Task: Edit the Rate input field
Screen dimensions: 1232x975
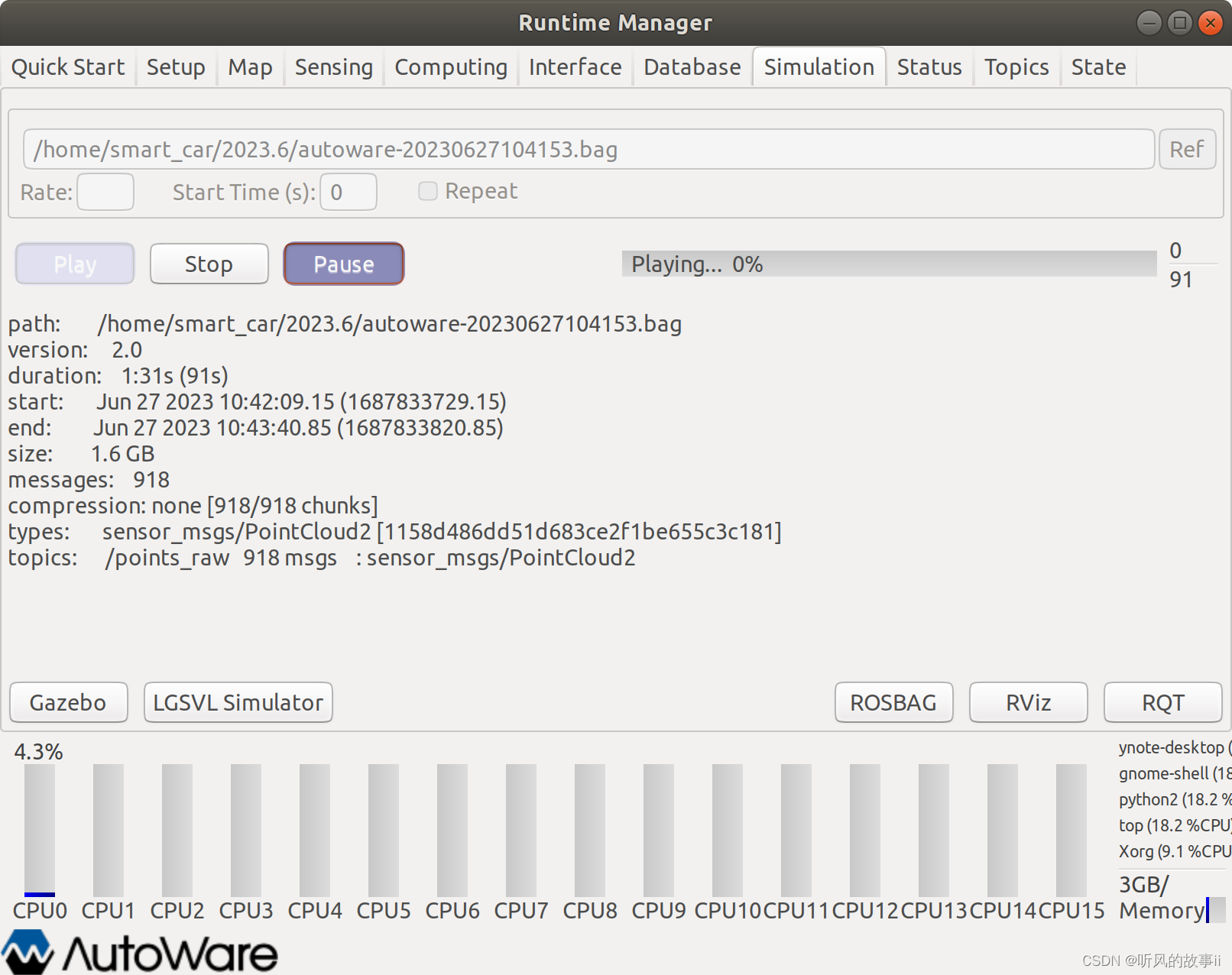Action: 105,192
